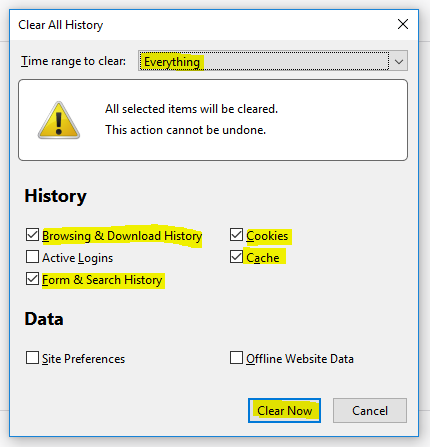
Task: Click the Active Logins label
Action: point(77,258)
